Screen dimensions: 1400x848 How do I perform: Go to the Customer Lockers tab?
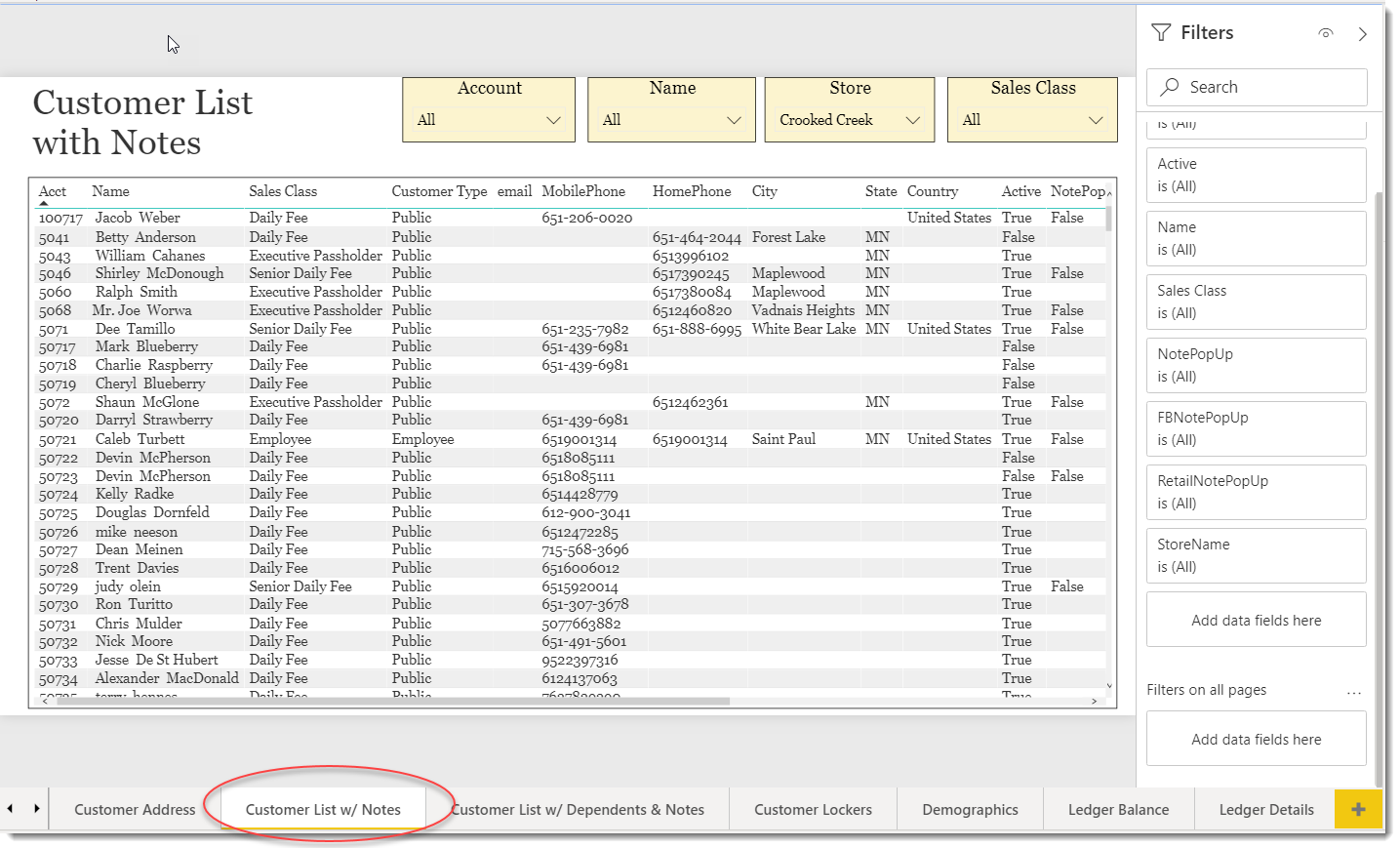click(813, 809)
